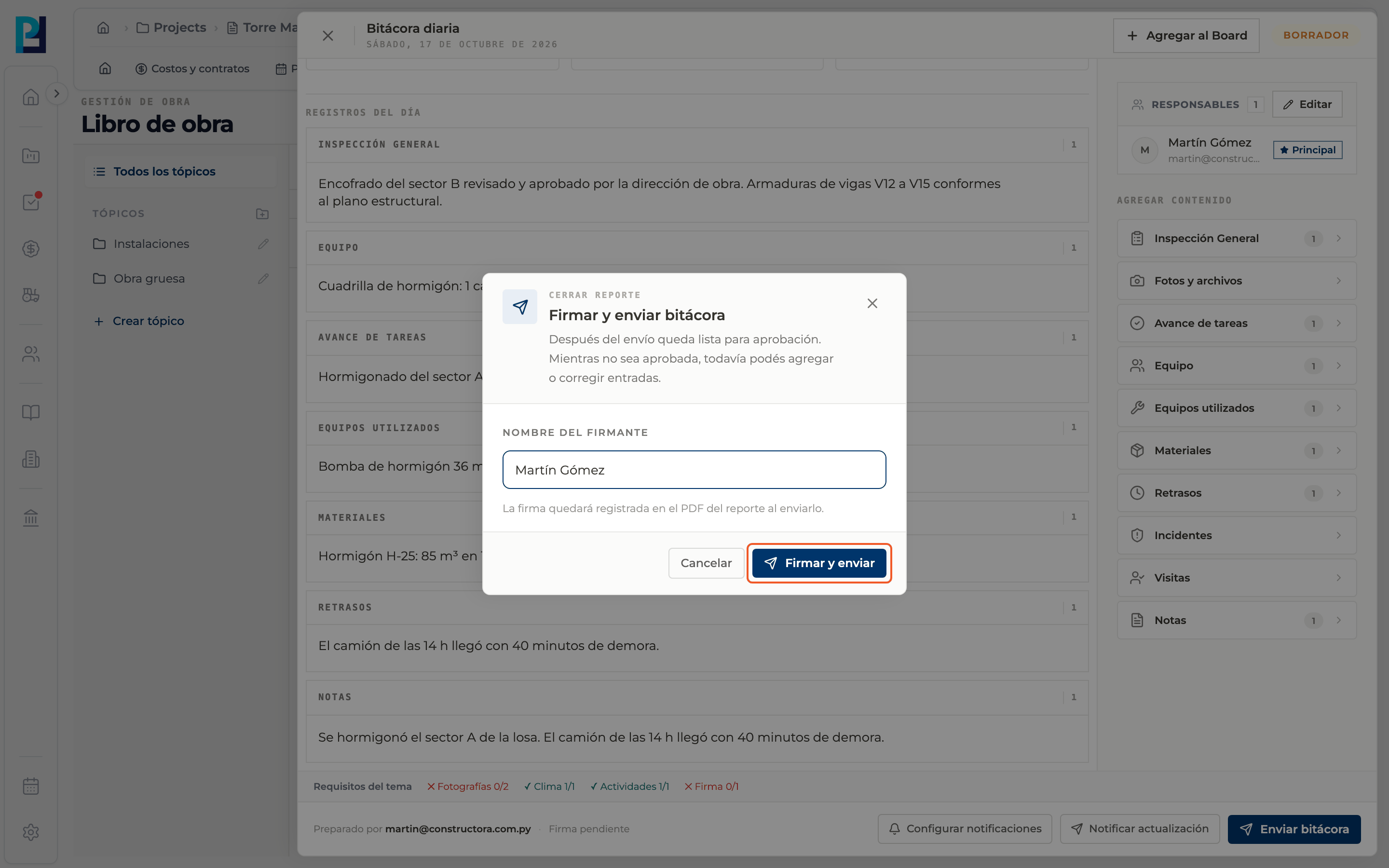Click the home icon in the secondary nav bar

tap(105, 69)
